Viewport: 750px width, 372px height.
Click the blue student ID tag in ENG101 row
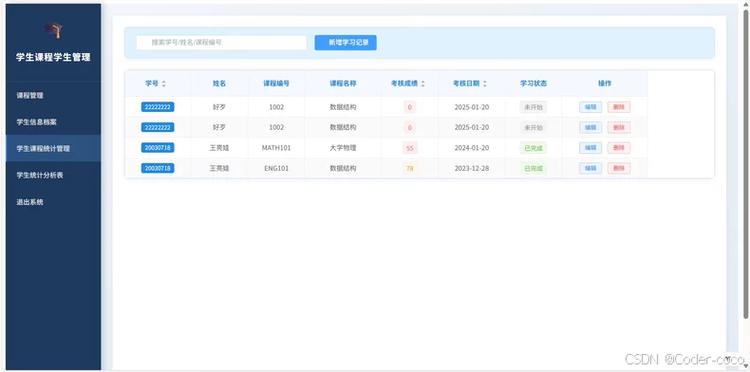[157, 168]
